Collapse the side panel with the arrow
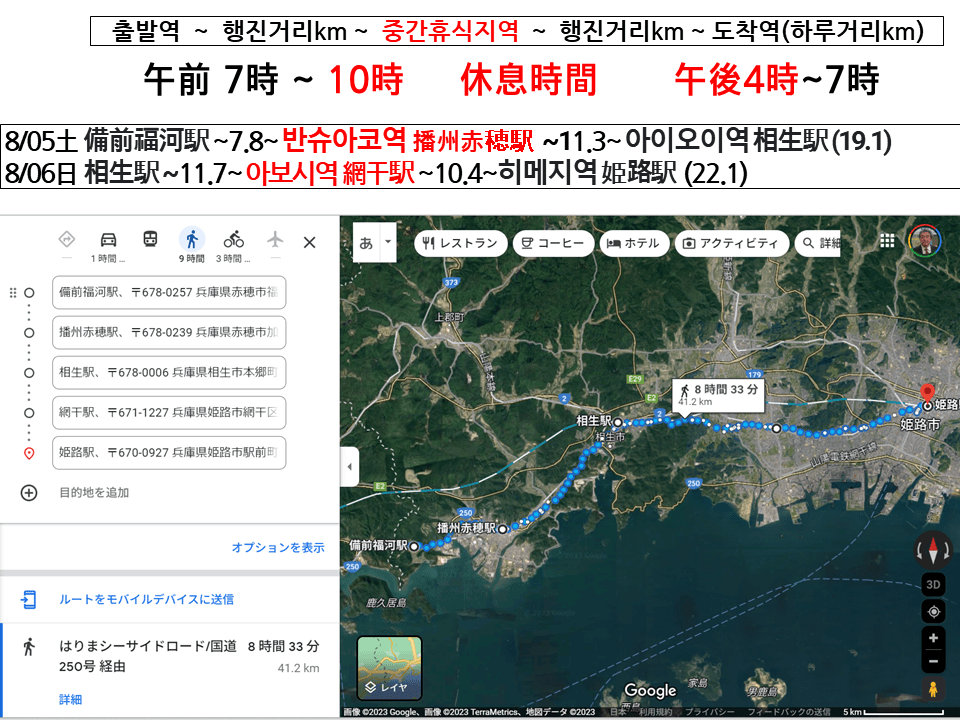Image resolution: width=960 pixels, height=720 pixels. (350, 467)
